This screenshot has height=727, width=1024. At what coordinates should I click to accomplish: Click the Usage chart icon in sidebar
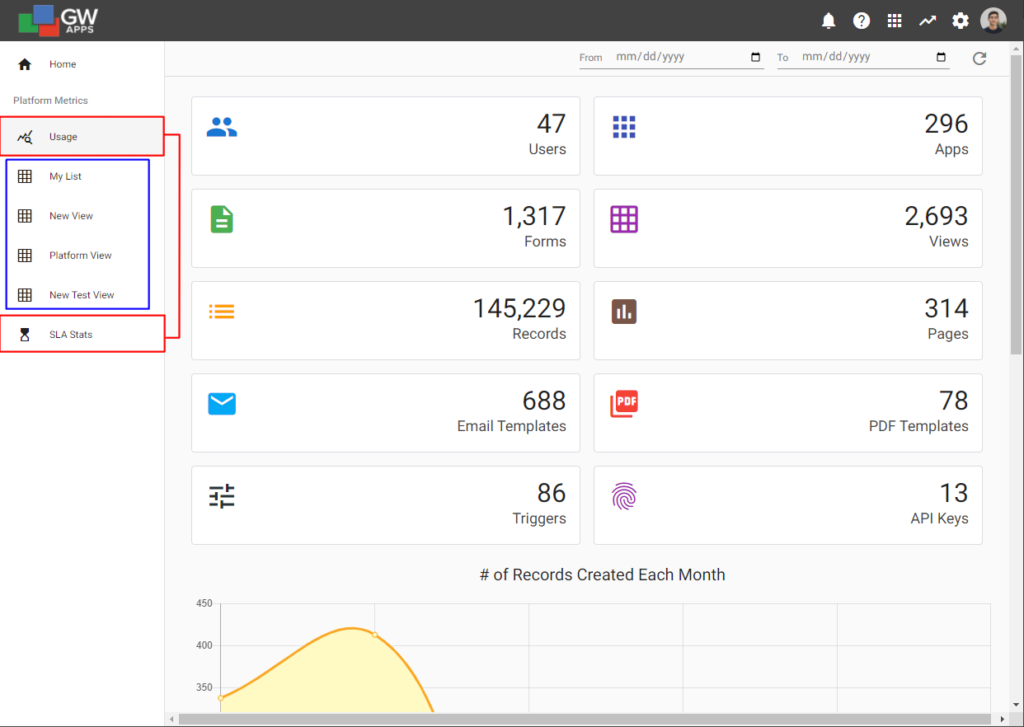[25, 137]
